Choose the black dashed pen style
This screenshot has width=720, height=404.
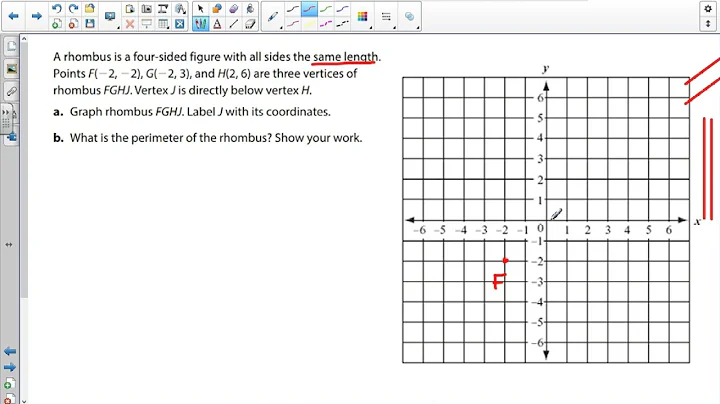click(343, 24)
